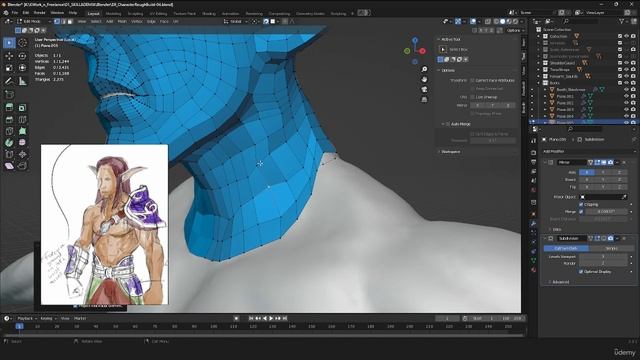Click the viewport pan hand icon
The height and width of the screenshot is (360, 640).
click(x=424, y=79)
